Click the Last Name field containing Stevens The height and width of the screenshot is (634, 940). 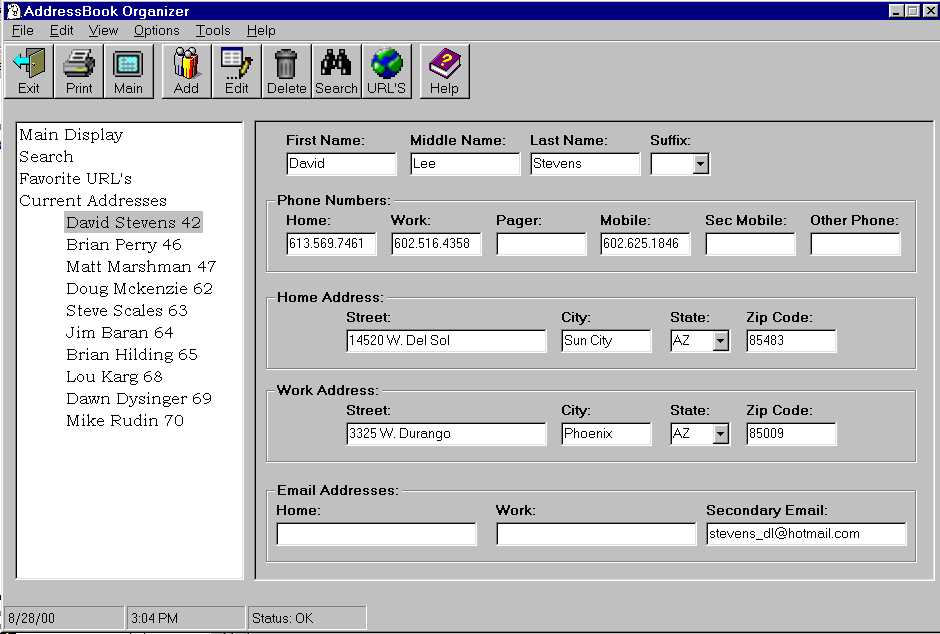[585, 164]
